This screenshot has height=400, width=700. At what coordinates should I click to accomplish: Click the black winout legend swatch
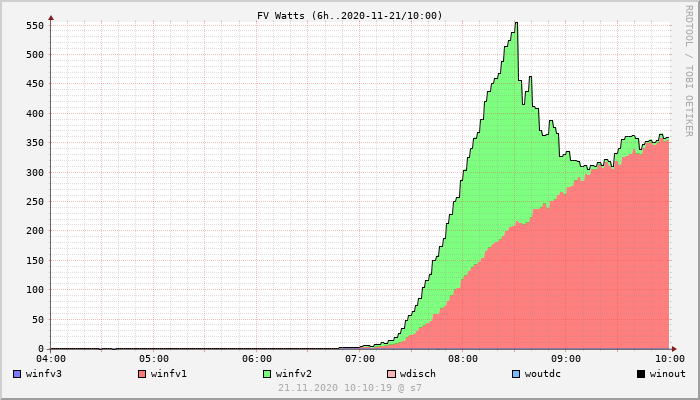point(641,374)
